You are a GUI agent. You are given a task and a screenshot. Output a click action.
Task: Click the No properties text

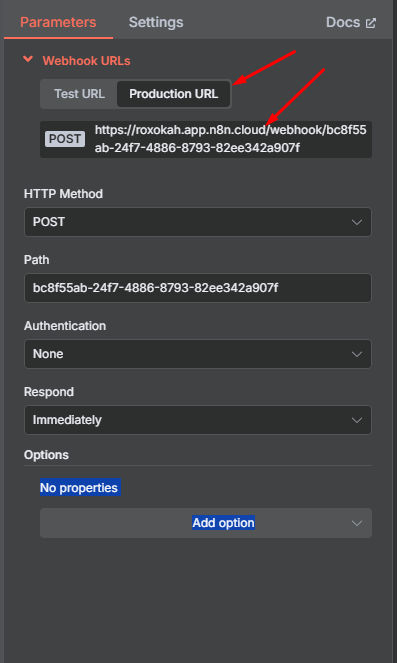click(79, 488)
